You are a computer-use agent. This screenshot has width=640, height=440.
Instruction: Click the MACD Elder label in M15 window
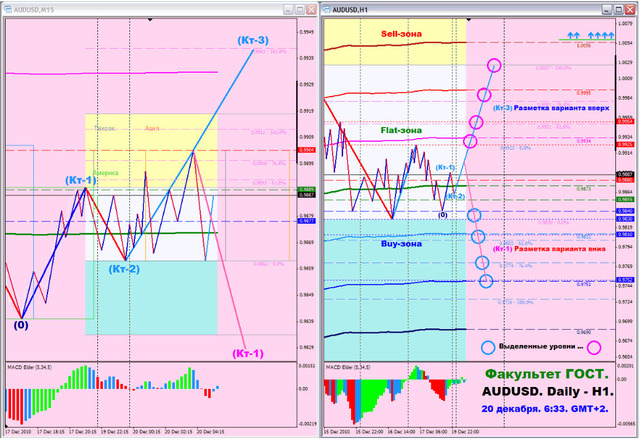point(29,367)
